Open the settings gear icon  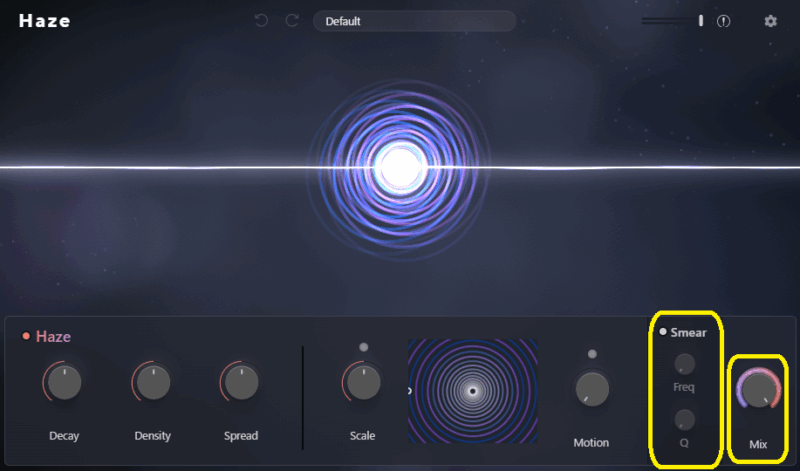click(770, 21)
